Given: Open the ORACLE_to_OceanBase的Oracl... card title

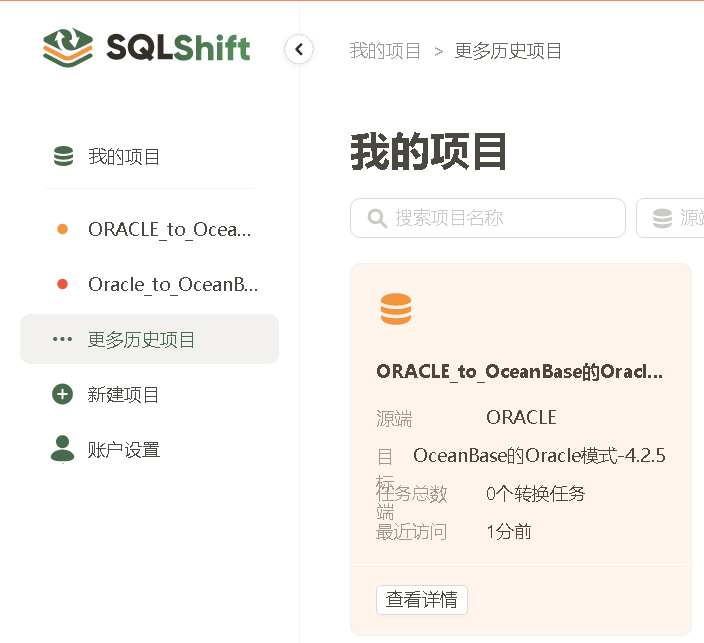Looking at the screenshot, I should 519,372.
